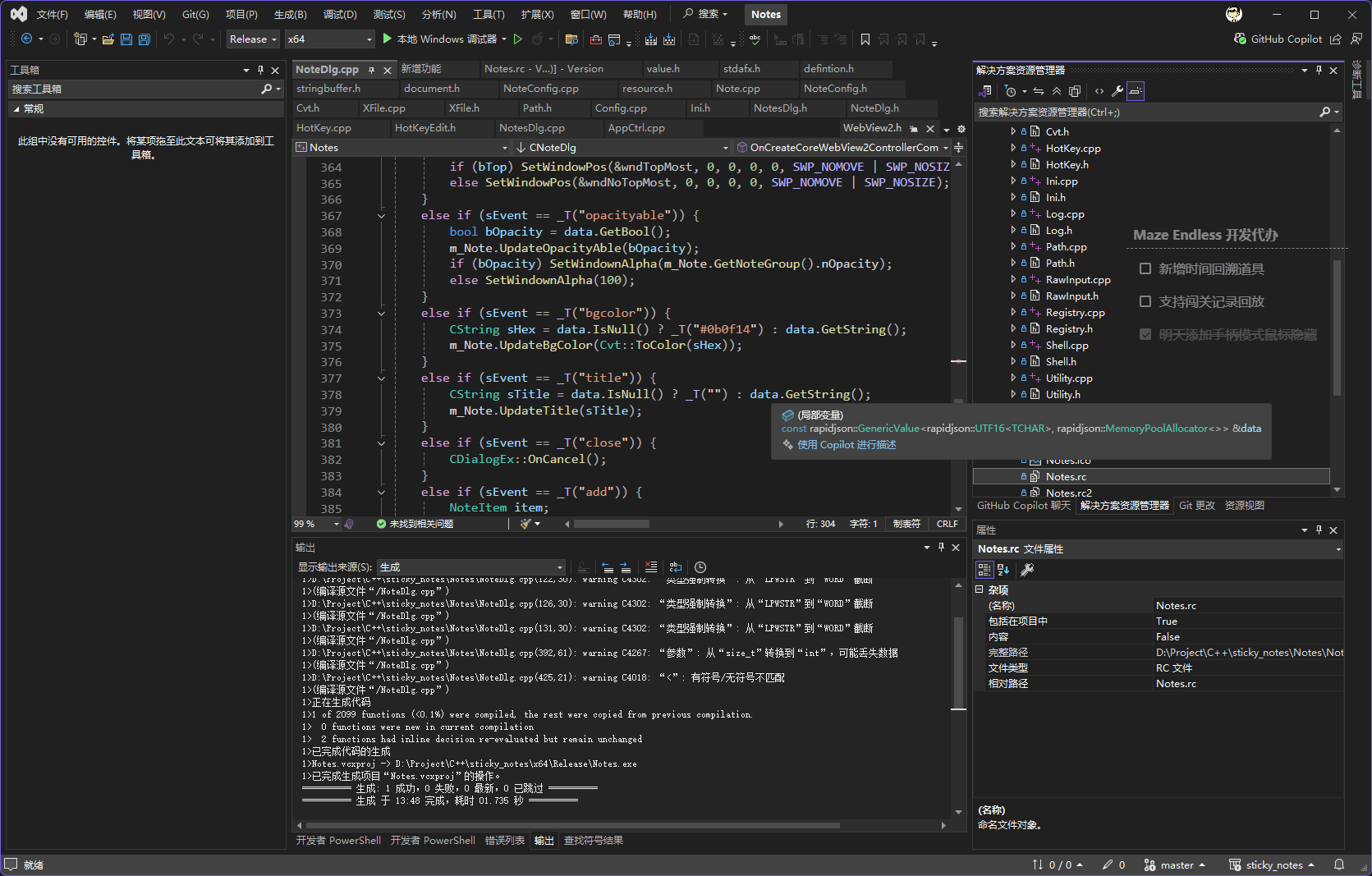This screenshot has width=1372, height=876.
Task: Click the Save All toolbar icon
Action: [145, 39]
